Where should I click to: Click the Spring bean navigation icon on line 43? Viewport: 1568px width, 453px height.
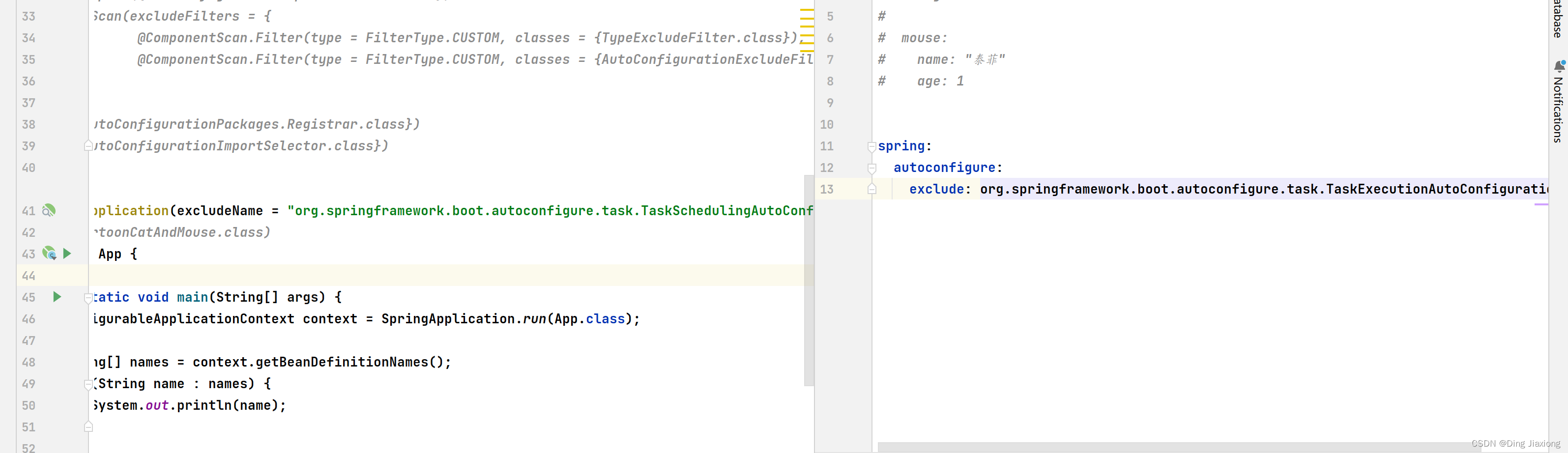tap(49, 254)
